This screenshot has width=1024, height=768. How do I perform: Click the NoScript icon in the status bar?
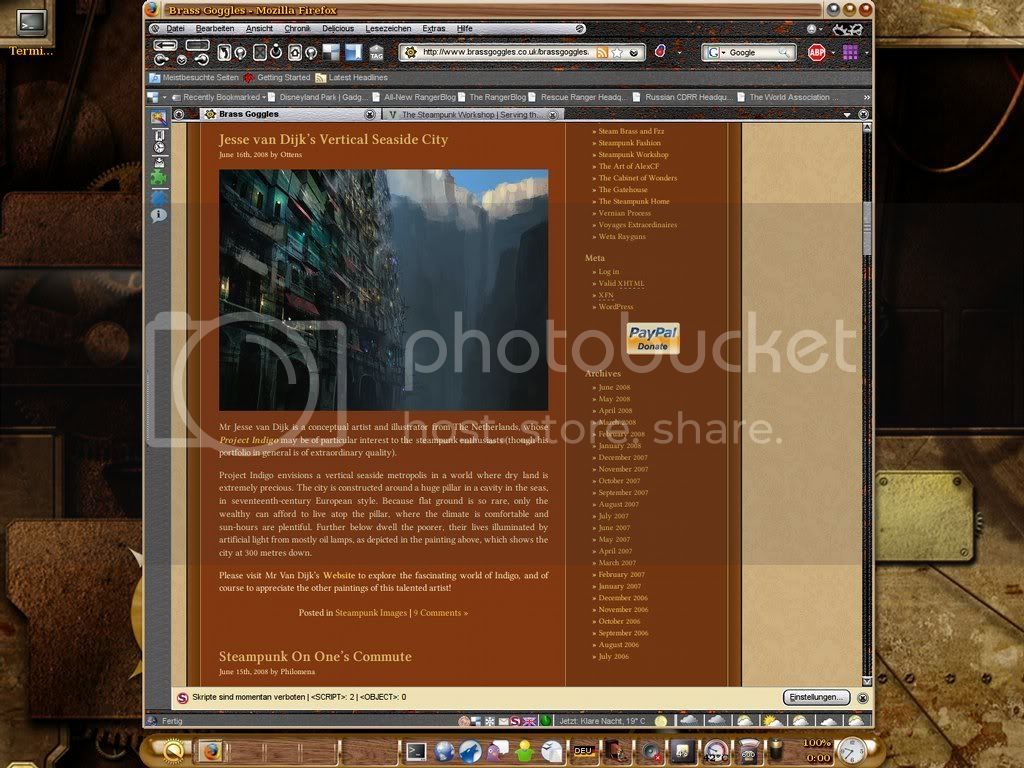click(x=516, y=721)
